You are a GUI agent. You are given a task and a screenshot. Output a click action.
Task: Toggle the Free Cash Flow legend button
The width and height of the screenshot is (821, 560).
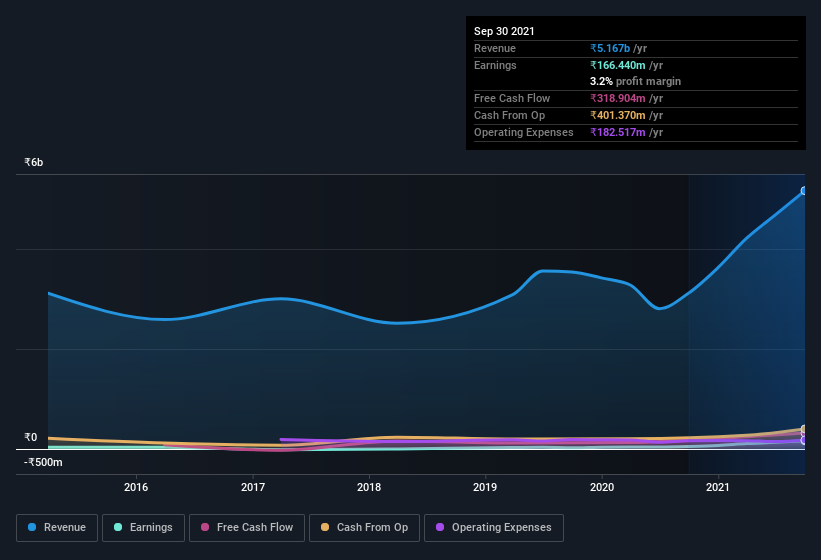pyautogui.click(x=247, y=528)
